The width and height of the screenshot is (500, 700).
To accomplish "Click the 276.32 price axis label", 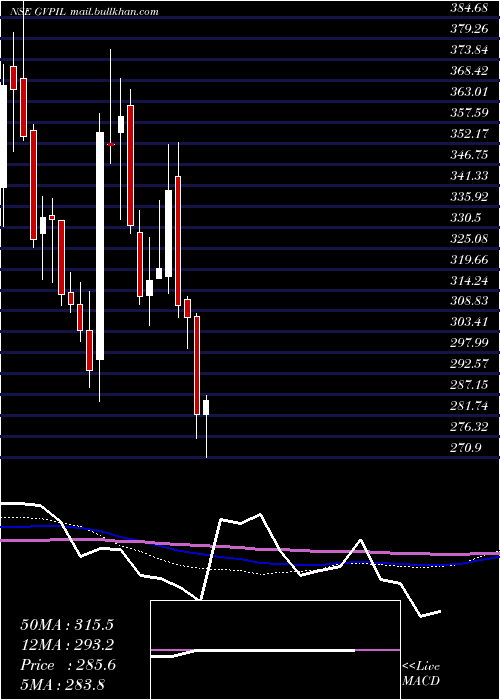I will pyautogui.click(x=470, y=427).
